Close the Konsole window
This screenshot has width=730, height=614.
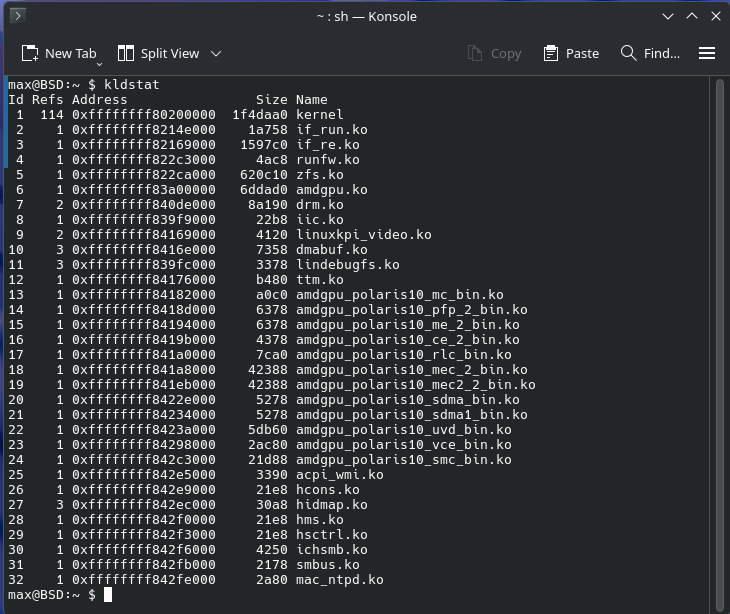tap(714, 16)
